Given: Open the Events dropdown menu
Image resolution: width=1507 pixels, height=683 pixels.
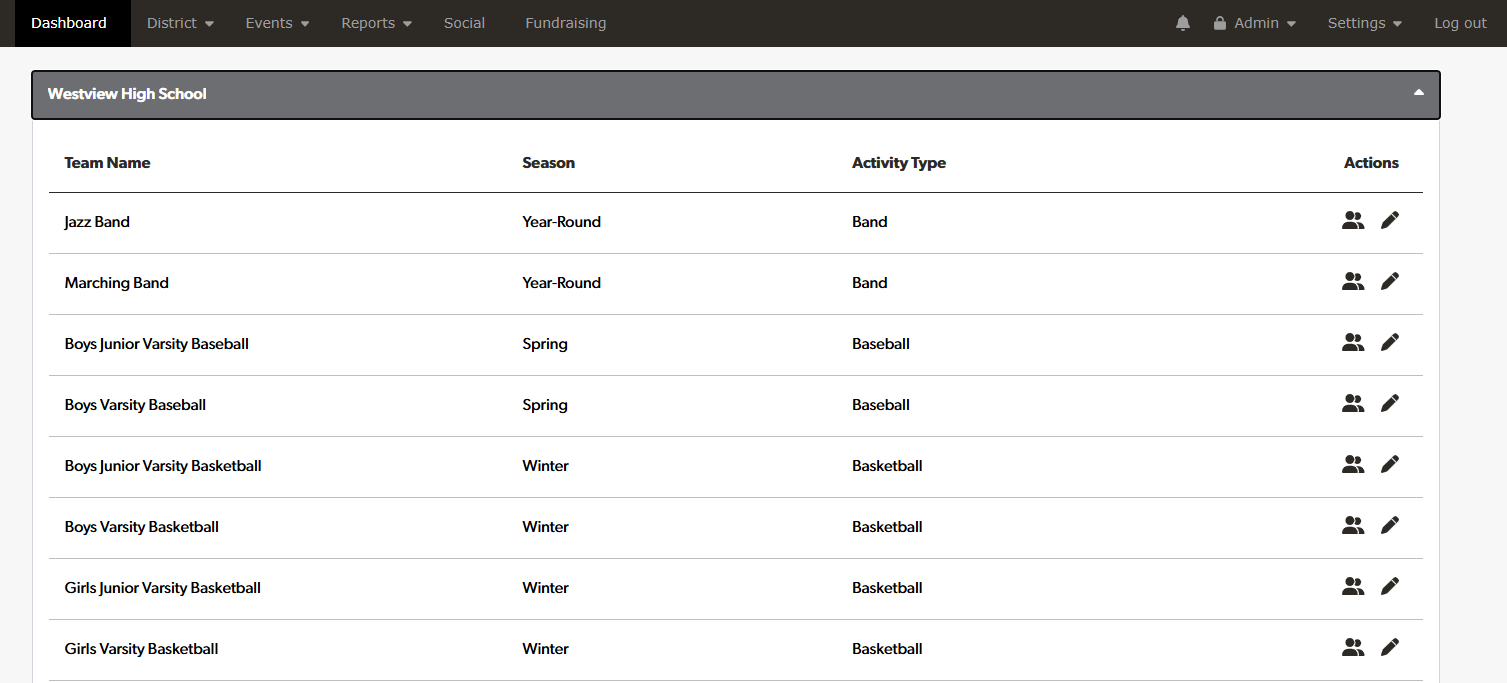Looking at the screenshot, I should point(277,23).
